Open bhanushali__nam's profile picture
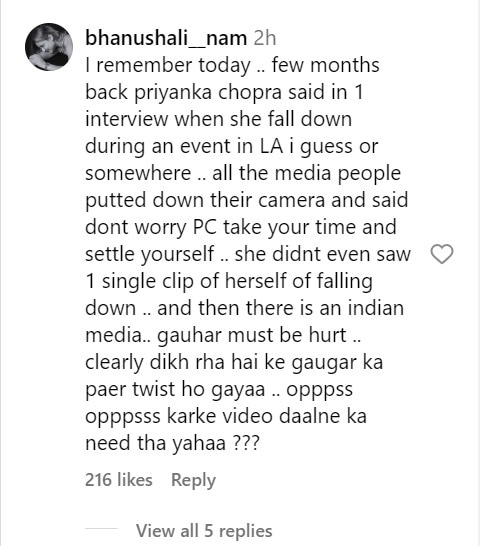 pos(49,47)
